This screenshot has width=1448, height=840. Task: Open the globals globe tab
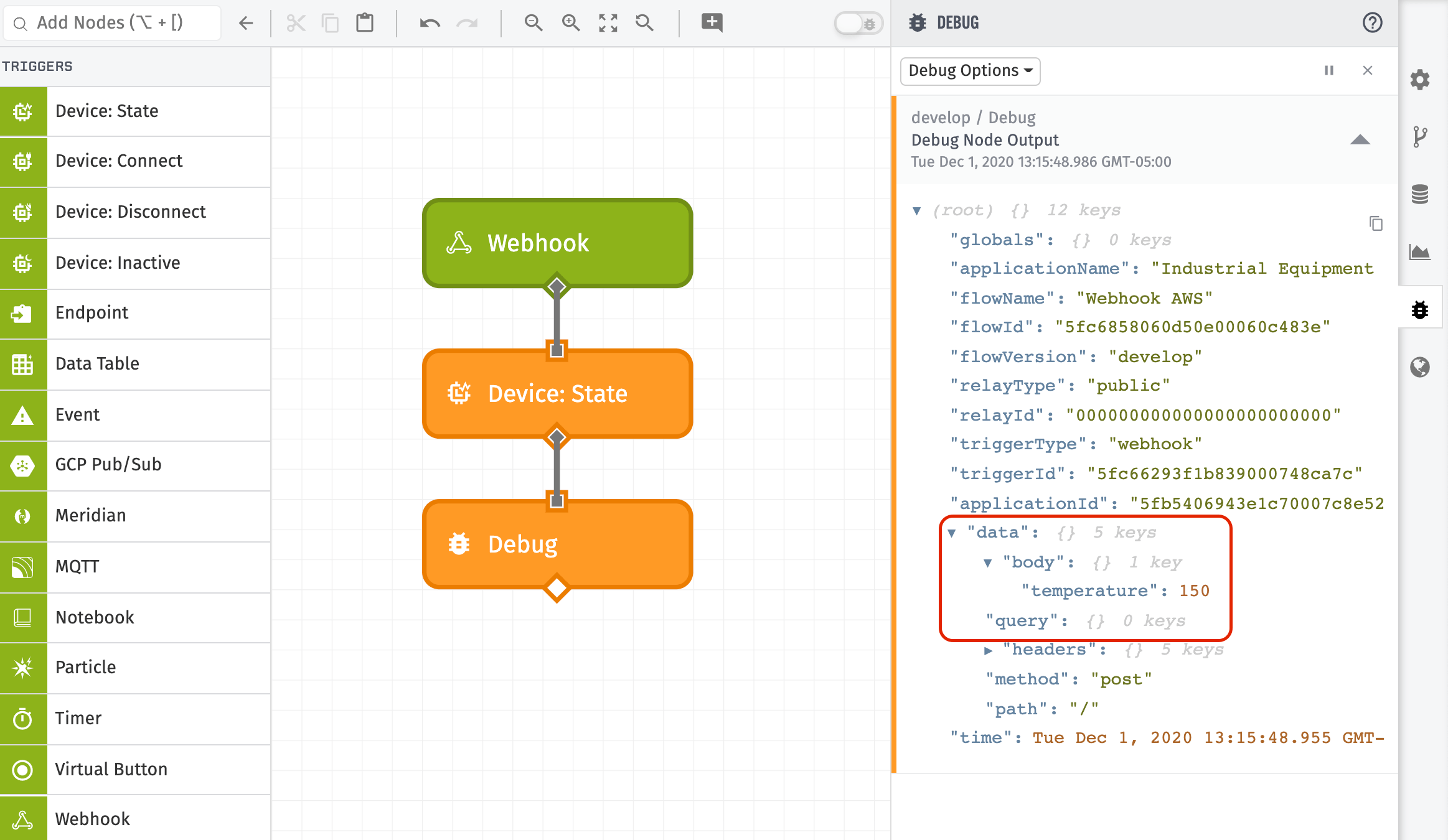[x=1420, y=367]
